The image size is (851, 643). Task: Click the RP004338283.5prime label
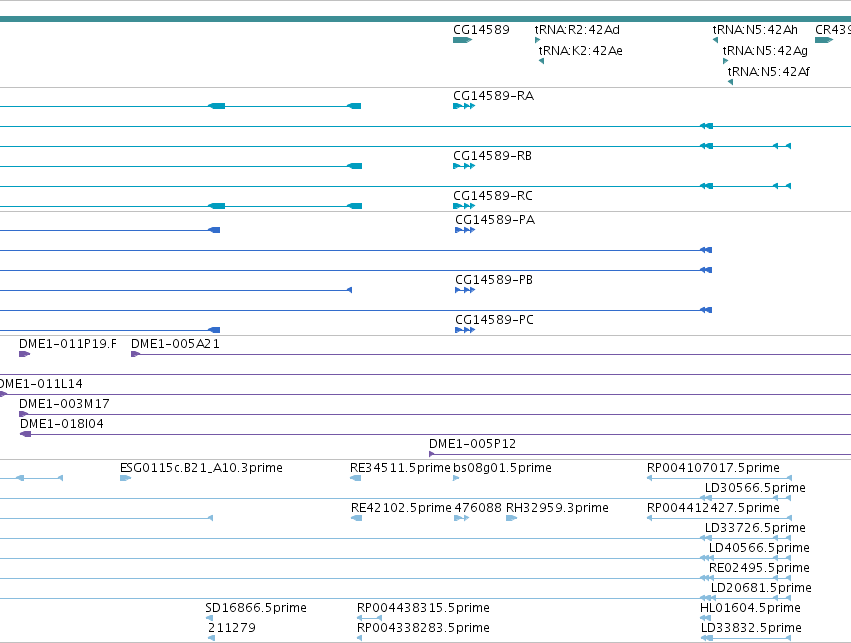(423, 628)
